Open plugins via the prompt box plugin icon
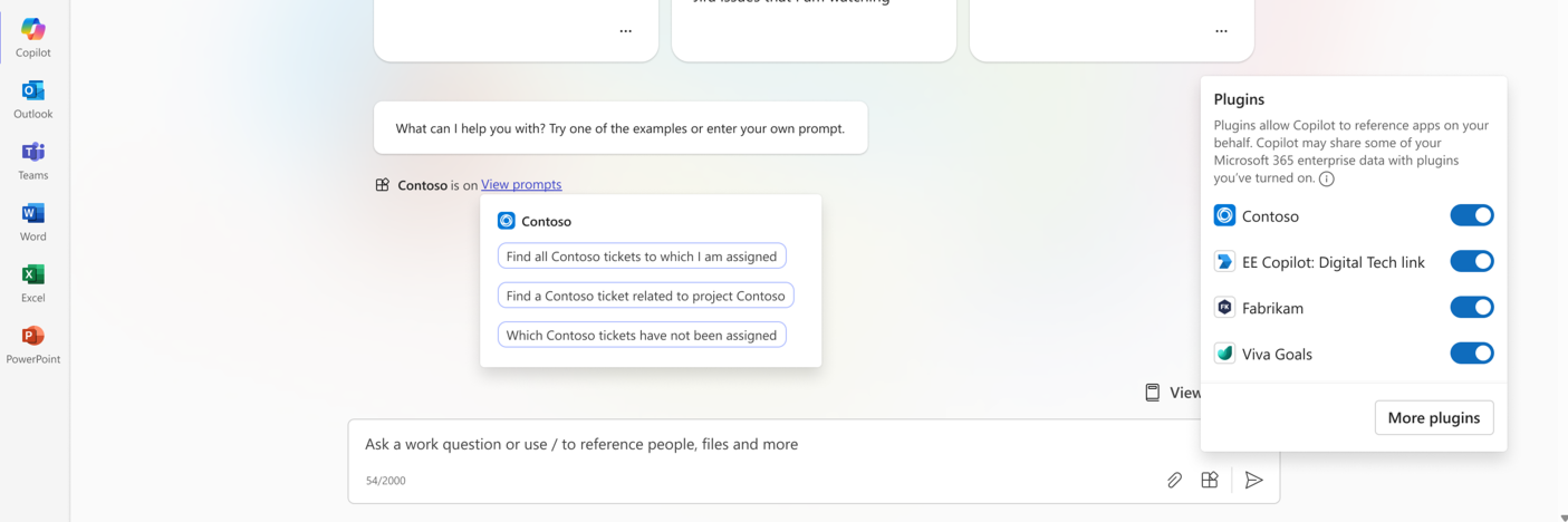This screenshot has width=1568, height=522. click(1209, 480)
